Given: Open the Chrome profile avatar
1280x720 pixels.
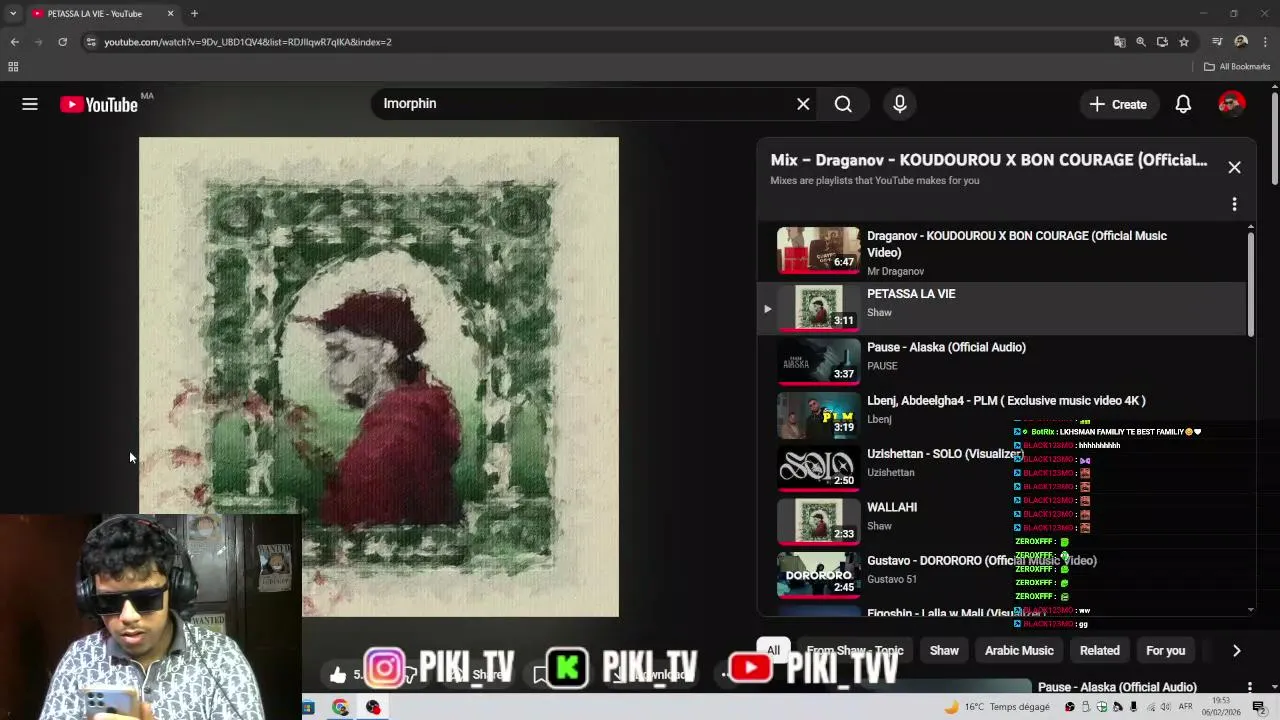Looking at the screenshot, I should 1241,42.
